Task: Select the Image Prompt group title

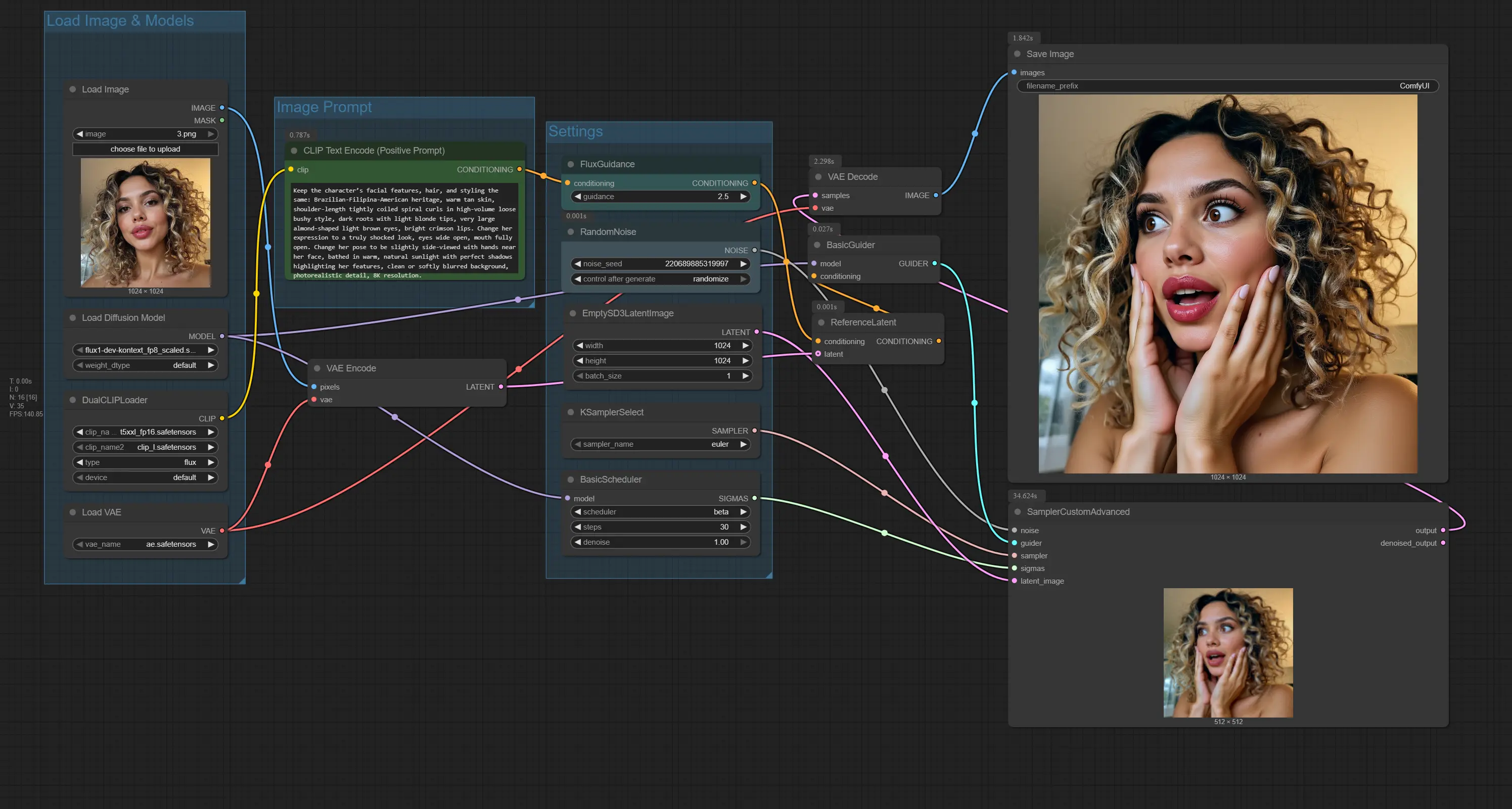Action: tap(324, 107)
